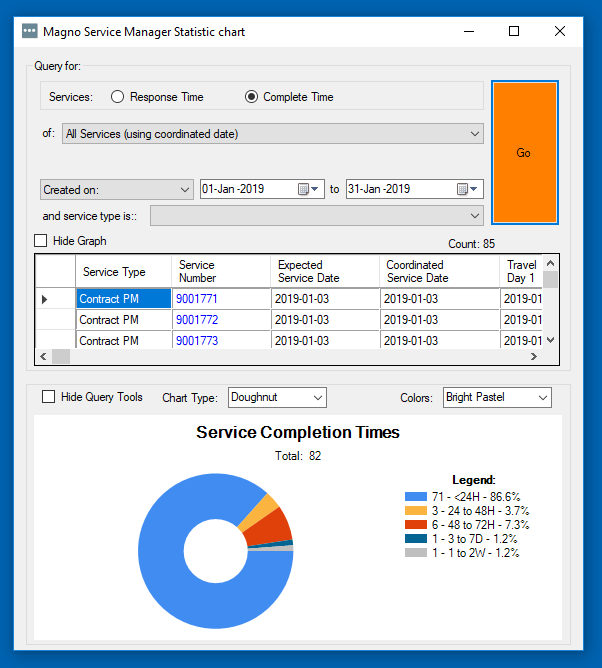The image size is (602, 668).
Task: Click Expected Service Date column header
Action: coord(325,271)
